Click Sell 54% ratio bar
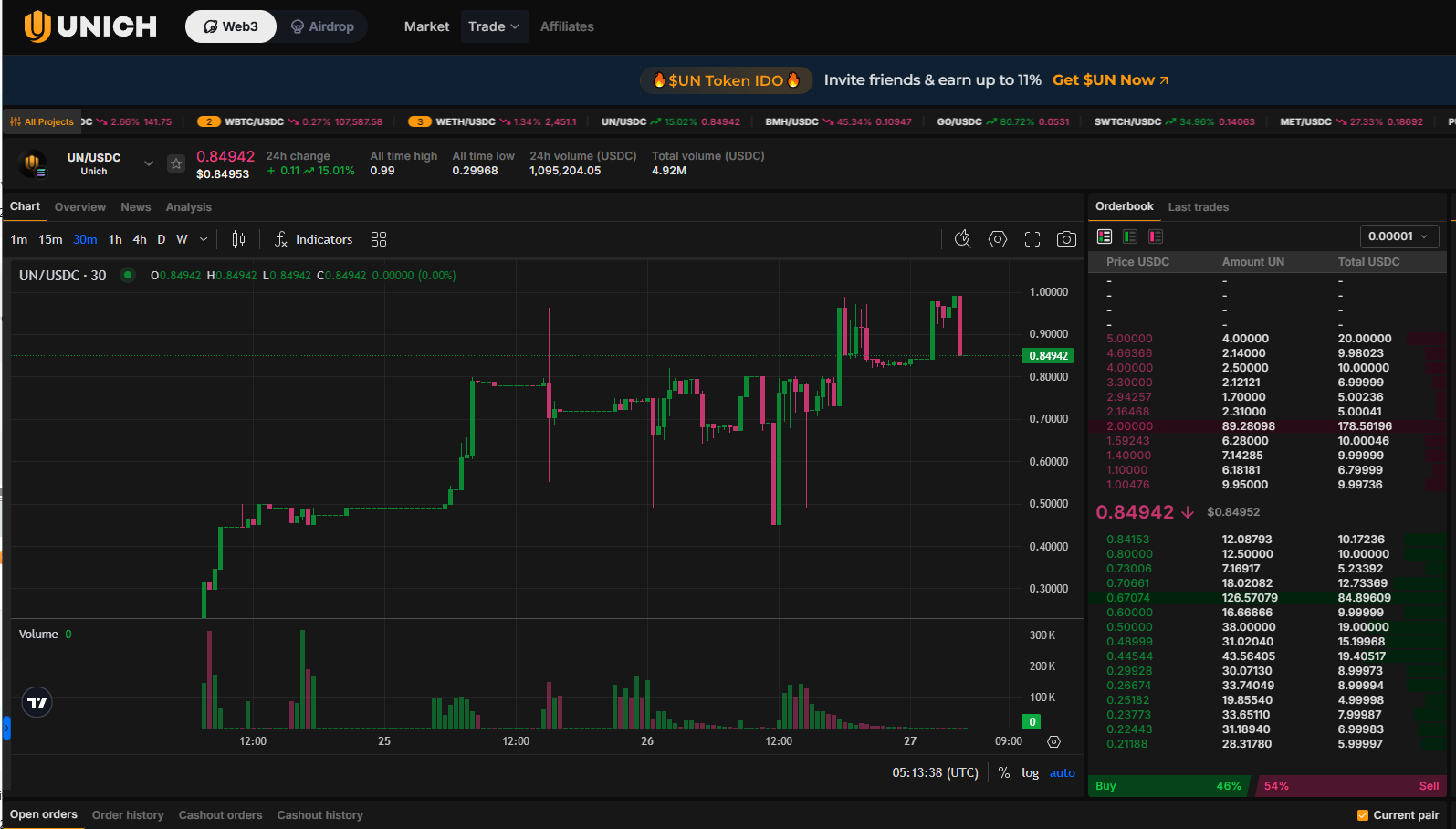The image size is (1456, 829). click(x=1351, y=786)
